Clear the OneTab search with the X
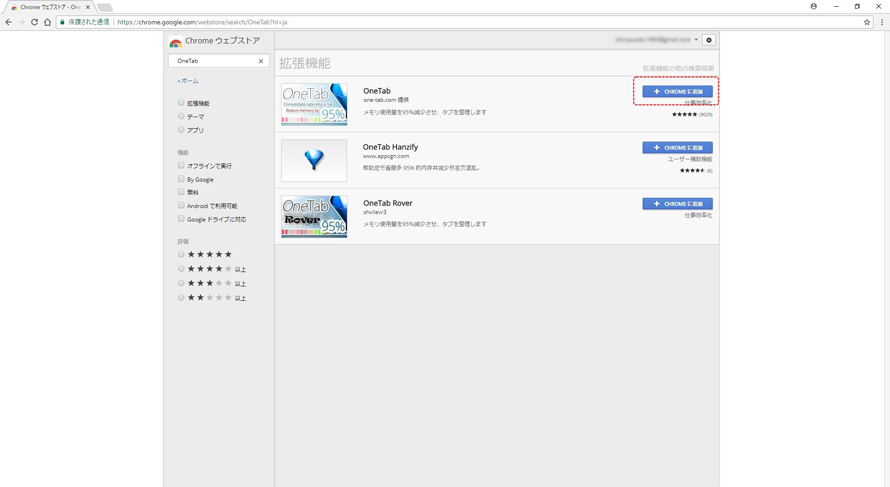This screenshot has height=487, width=890. pos(261,61)
